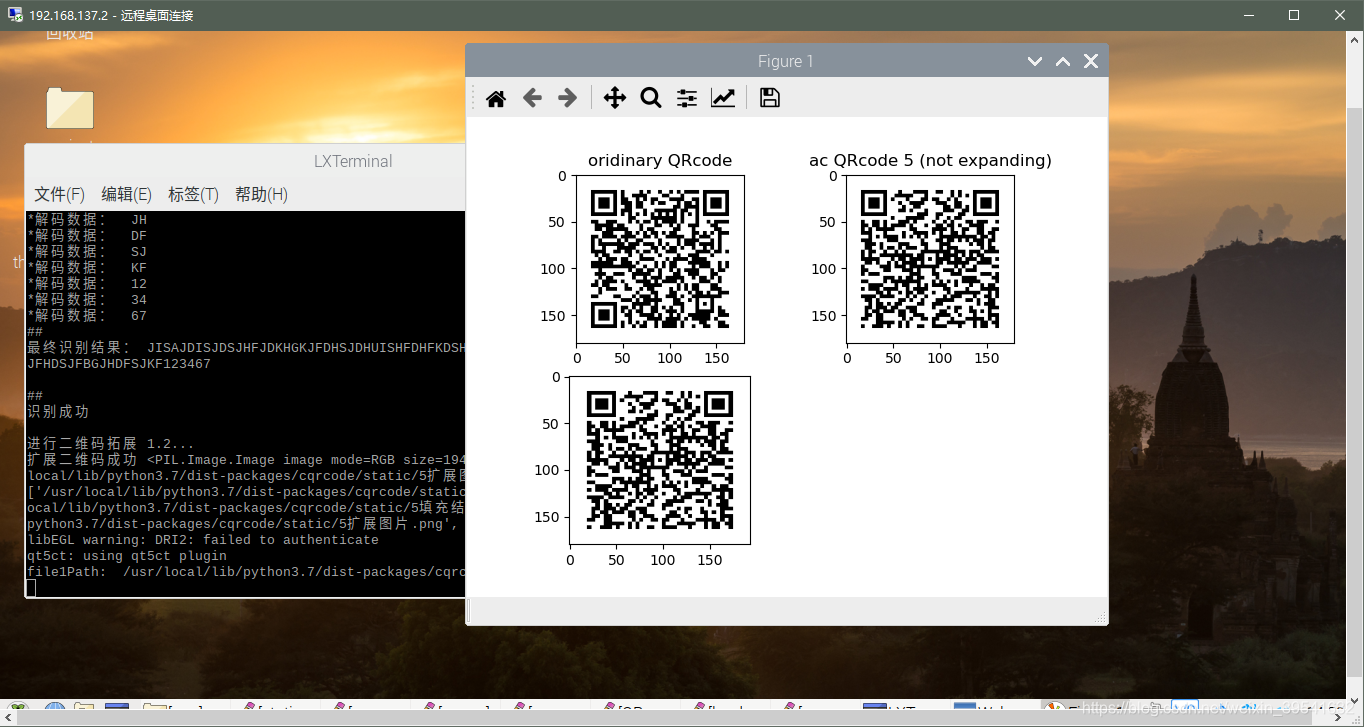Minimize the remote desktop connection window
Screen dimensions: 1364x727
pyautogui.click(x=1248, y=15)
